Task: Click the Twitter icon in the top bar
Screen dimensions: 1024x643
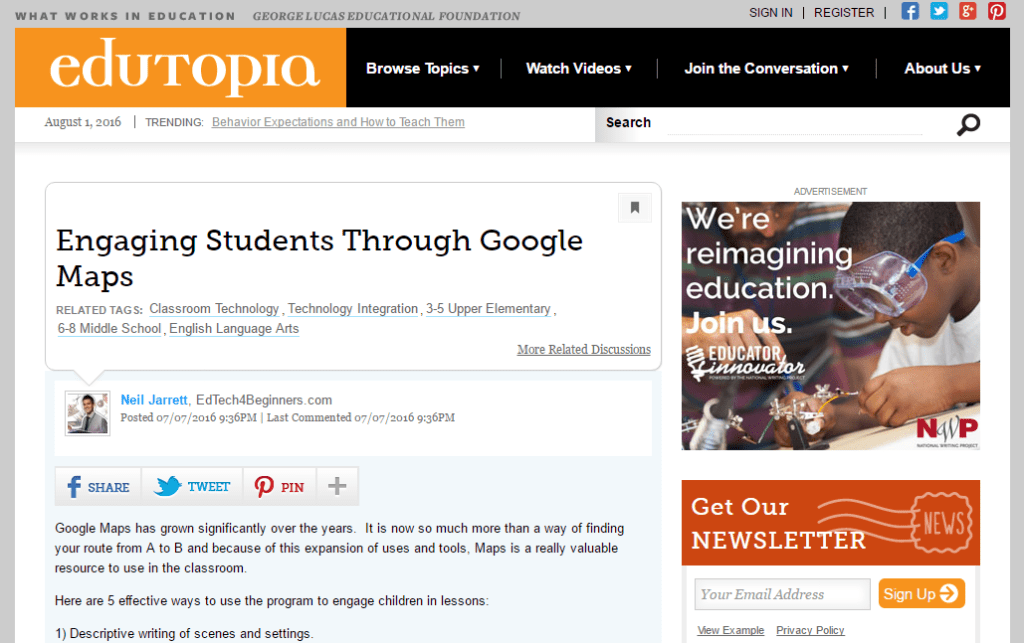Action: tap(938, 11)
